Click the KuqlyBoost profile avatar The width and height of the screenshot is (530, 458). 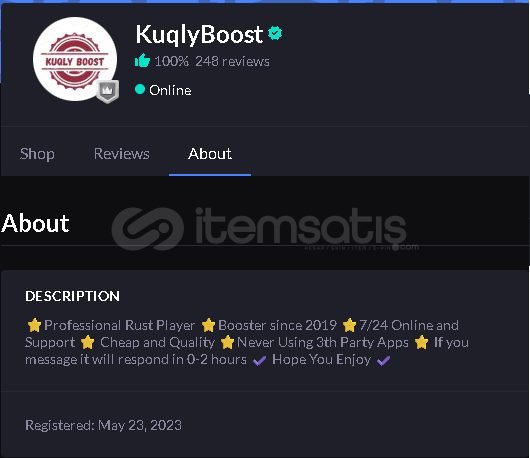(x=75, y=59)
